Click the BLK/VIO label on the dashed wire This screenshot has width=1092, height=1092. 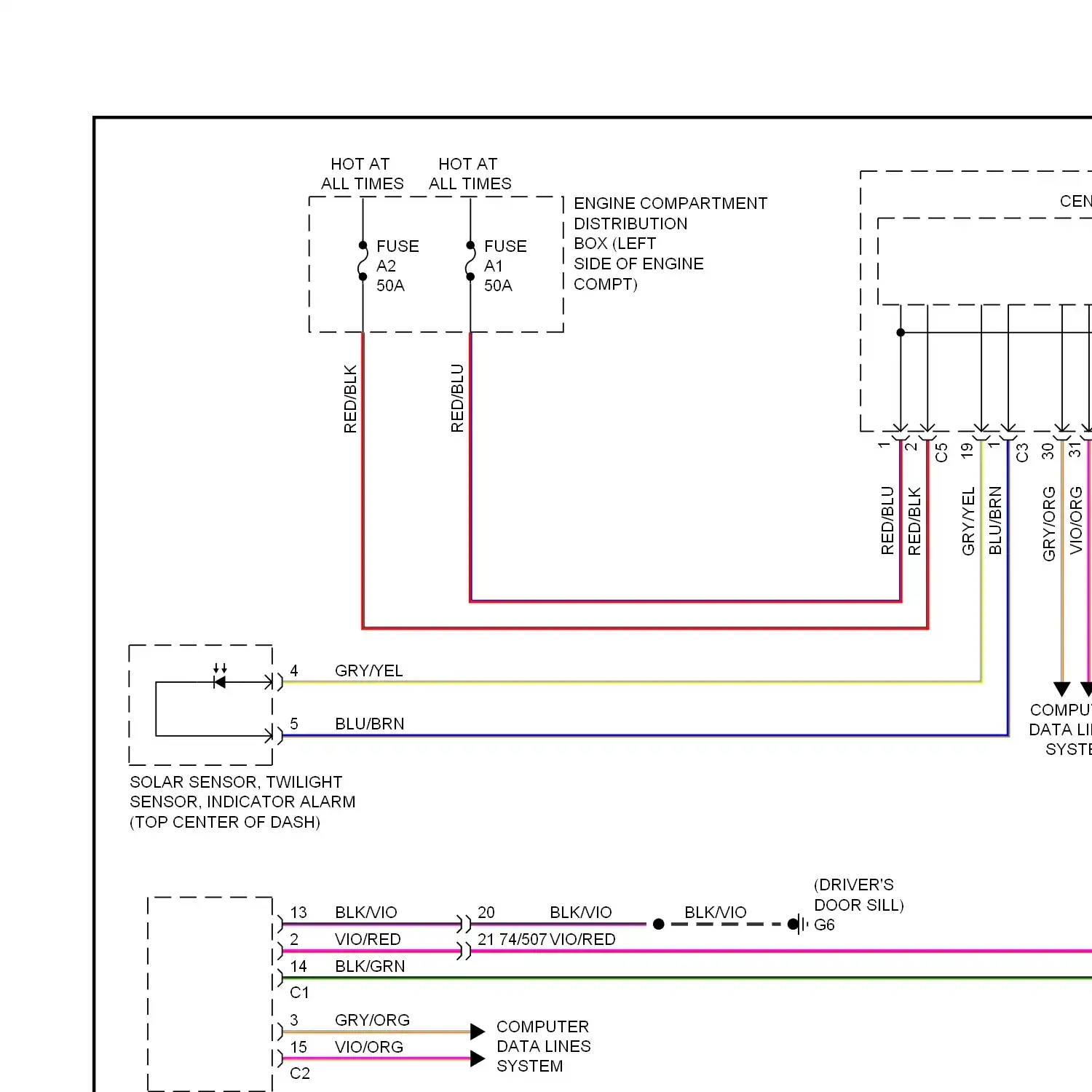716,912
